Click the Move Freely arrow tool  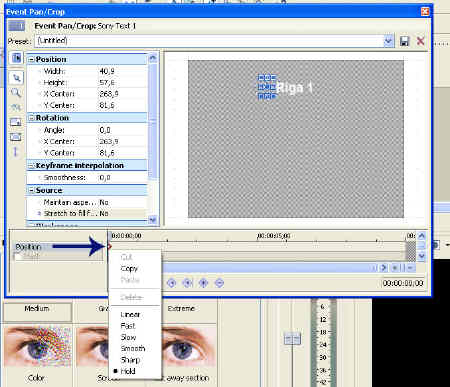tap(16, 152)
